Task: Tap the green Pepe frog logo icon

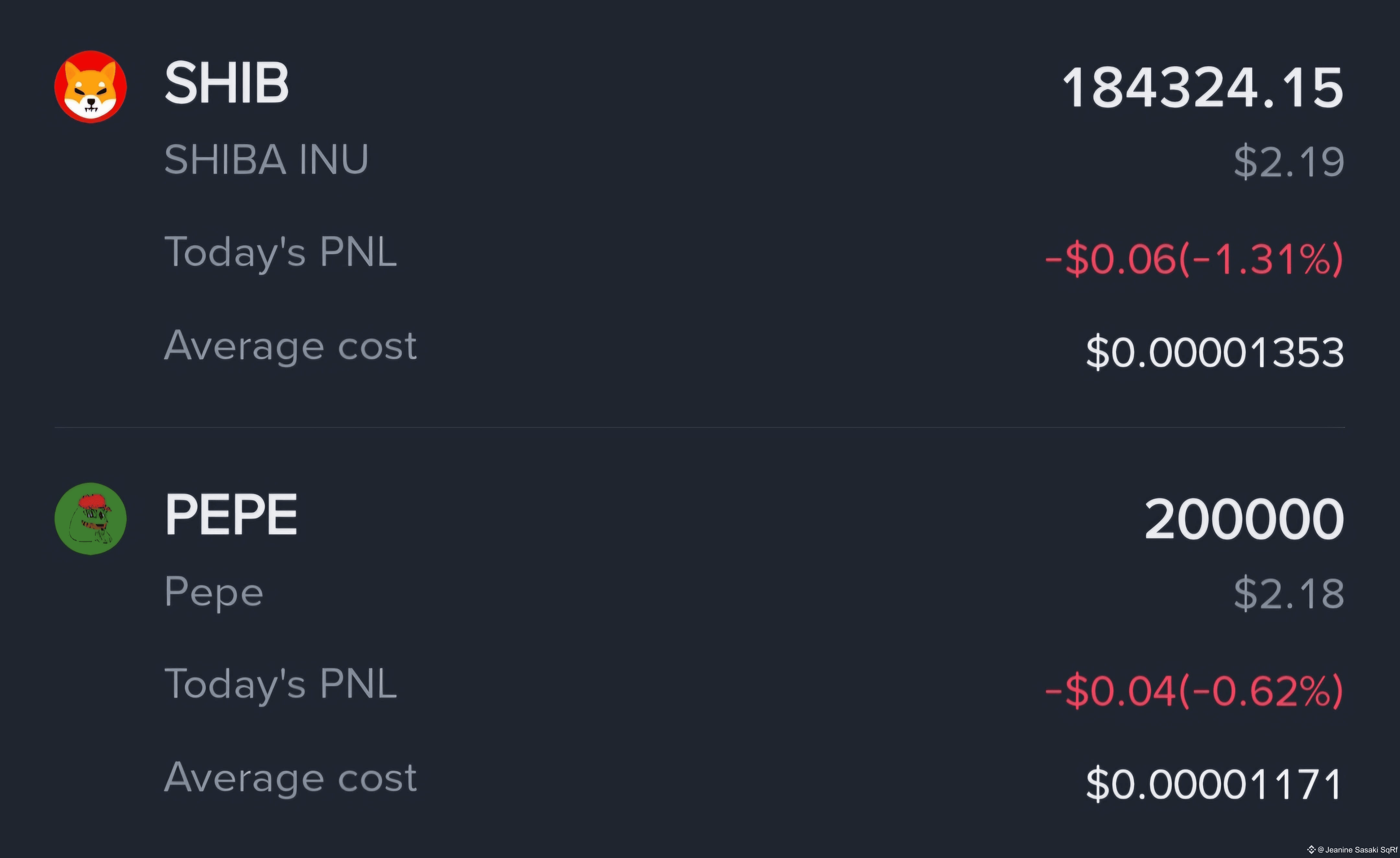Action: pos(90,518)
